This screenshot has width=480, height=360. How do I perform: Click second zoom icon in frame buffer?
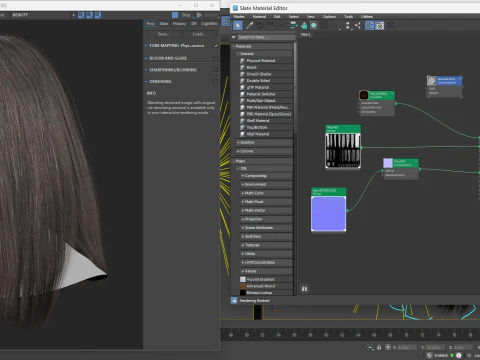pos(89,15)
